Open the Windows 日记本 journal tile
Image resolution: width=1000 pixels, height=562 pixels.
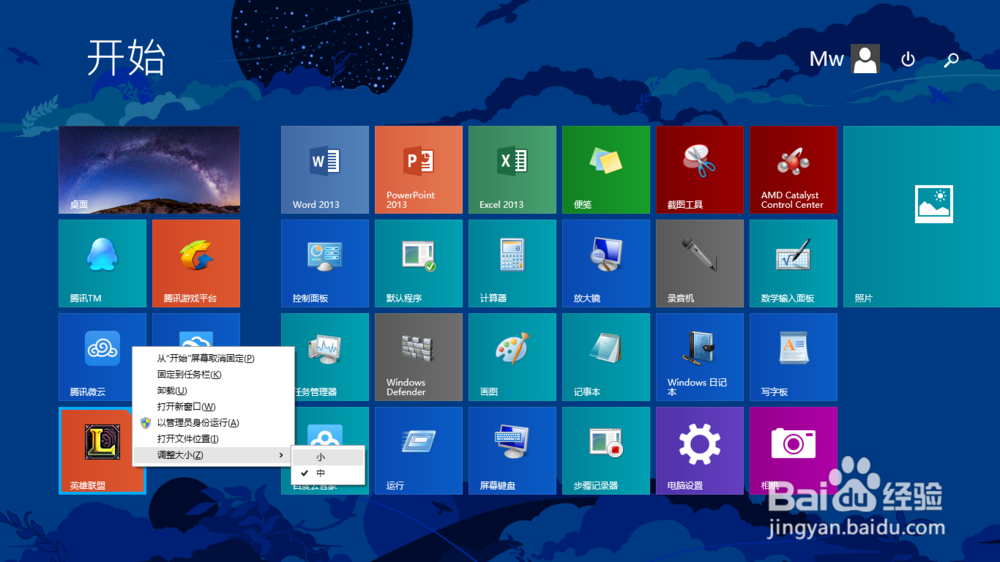coord(700,357)
